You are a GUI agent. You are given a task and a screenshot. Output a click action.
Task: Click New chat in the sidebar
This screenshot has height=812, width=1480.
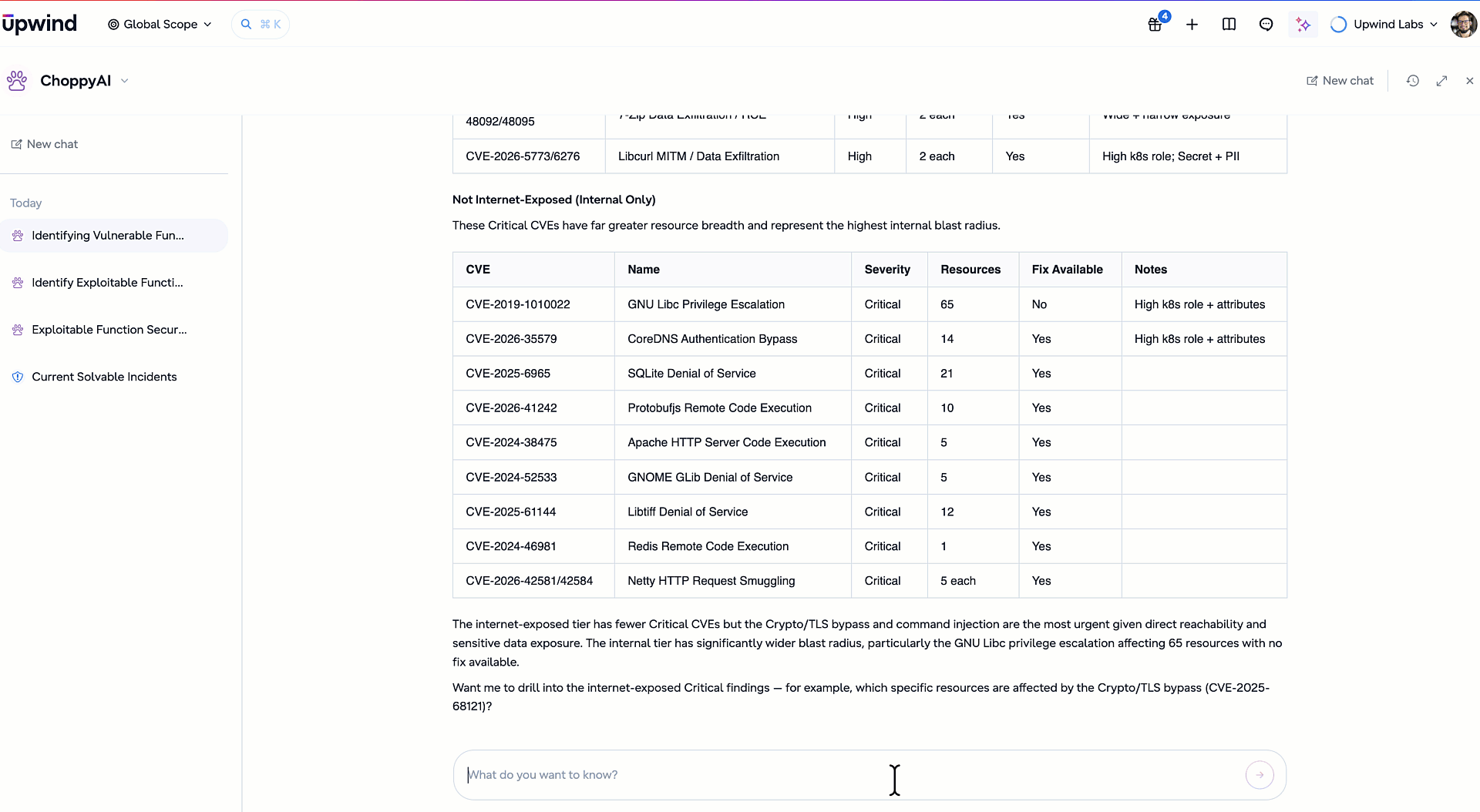44,144
